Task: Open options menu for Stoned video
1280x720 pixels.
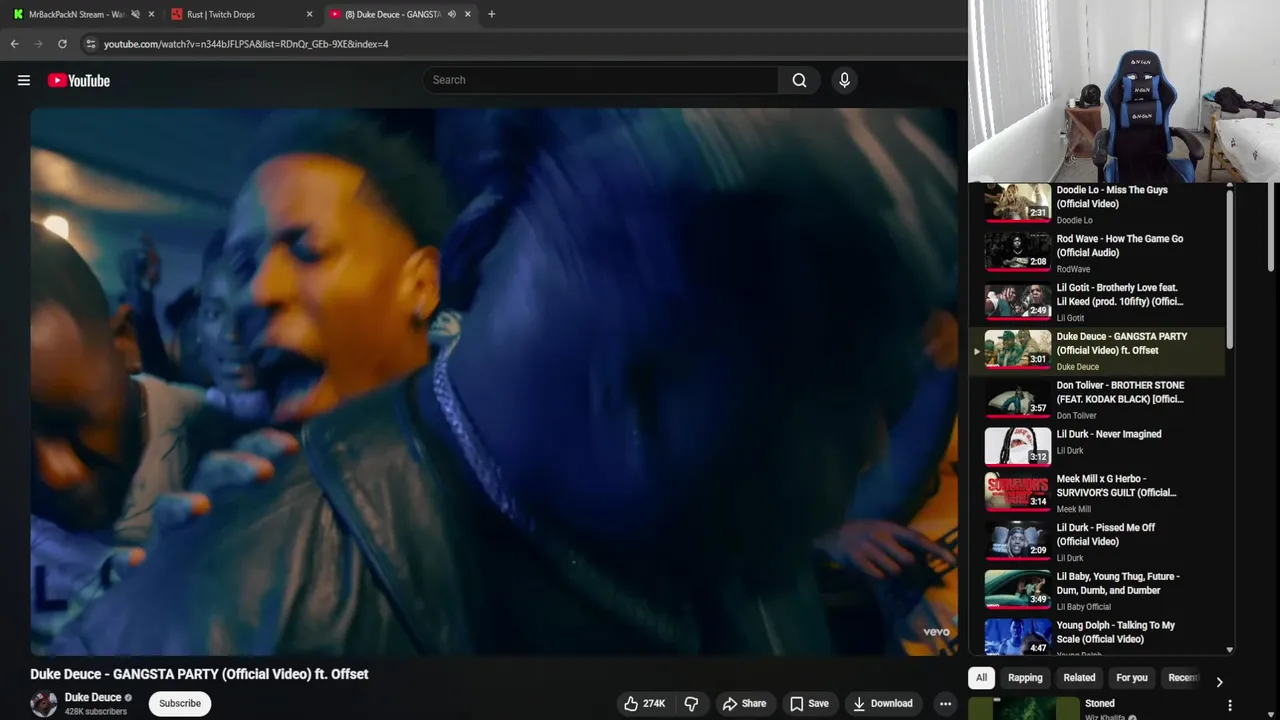Action: click(1230, 705)
